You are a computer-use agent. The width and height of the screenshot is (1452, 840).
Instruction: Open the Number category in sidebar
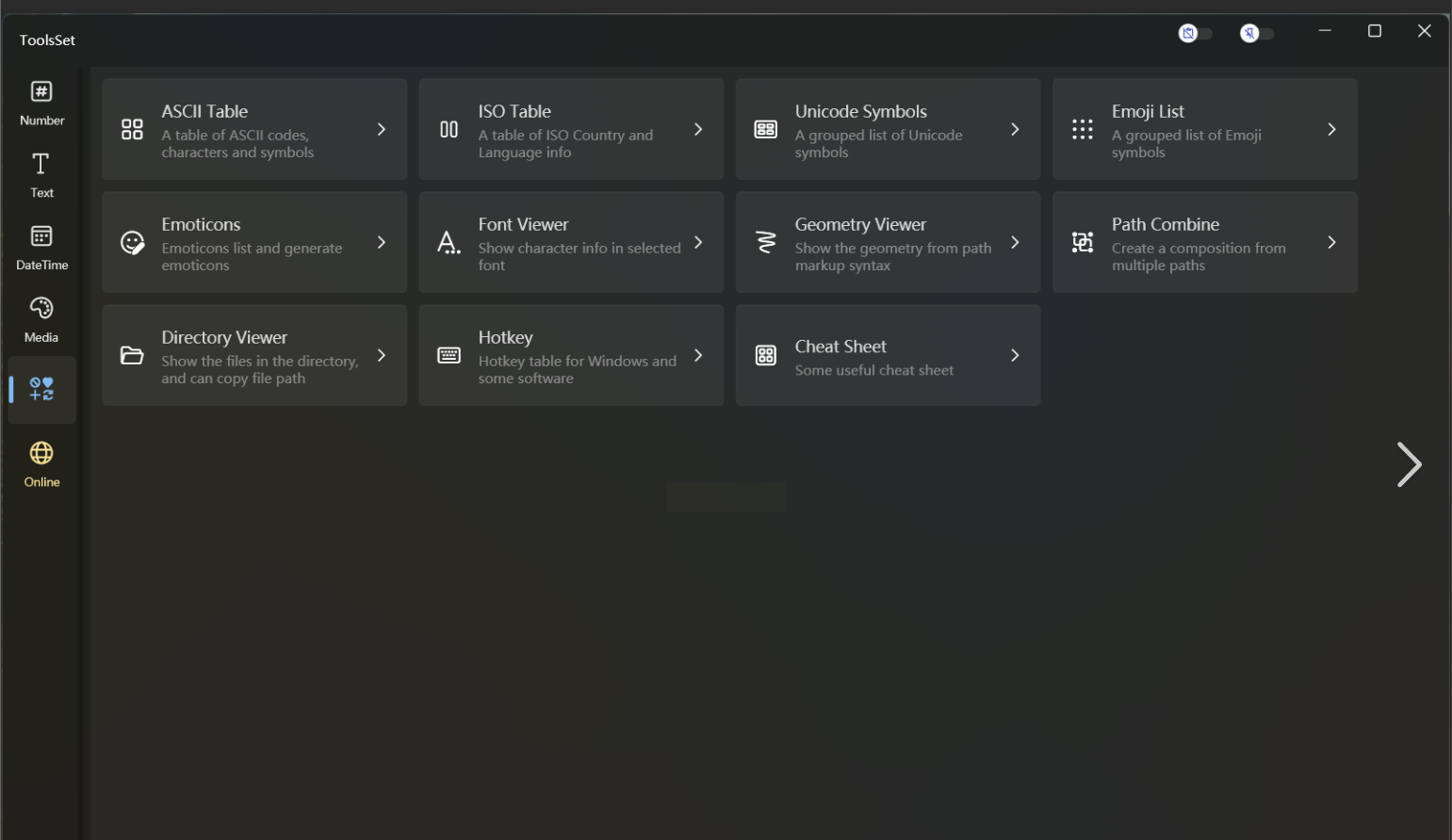pyautogui.click(x=41, y=103)
